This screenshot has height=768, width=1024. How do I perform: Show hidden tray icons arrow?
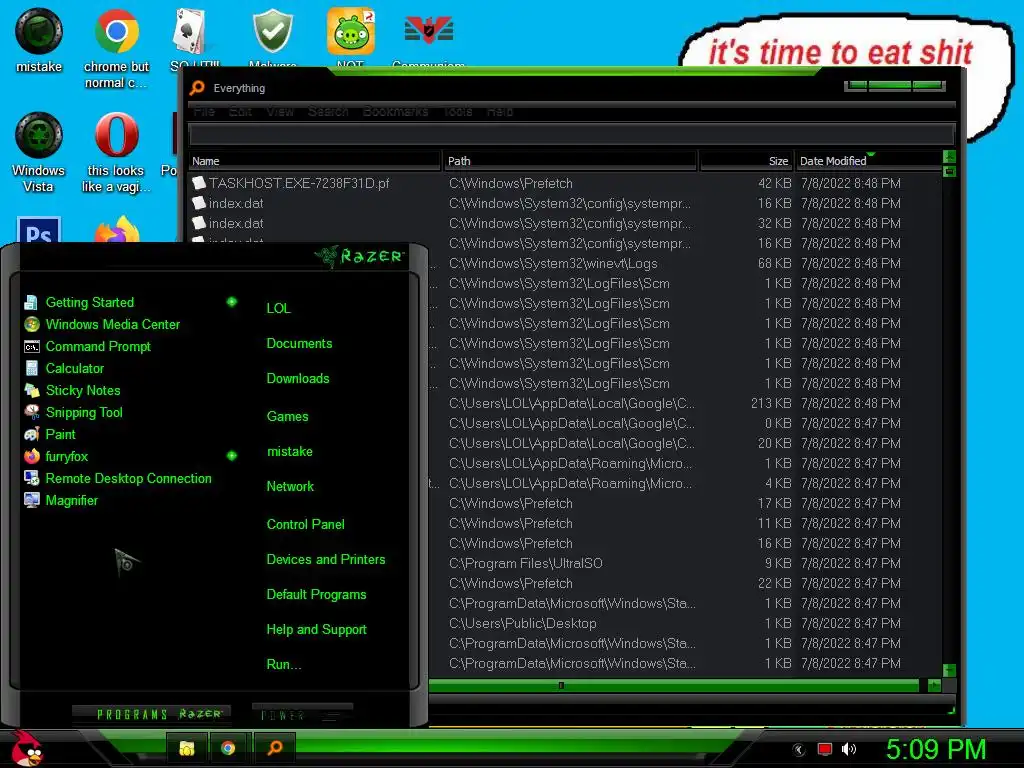799,750
